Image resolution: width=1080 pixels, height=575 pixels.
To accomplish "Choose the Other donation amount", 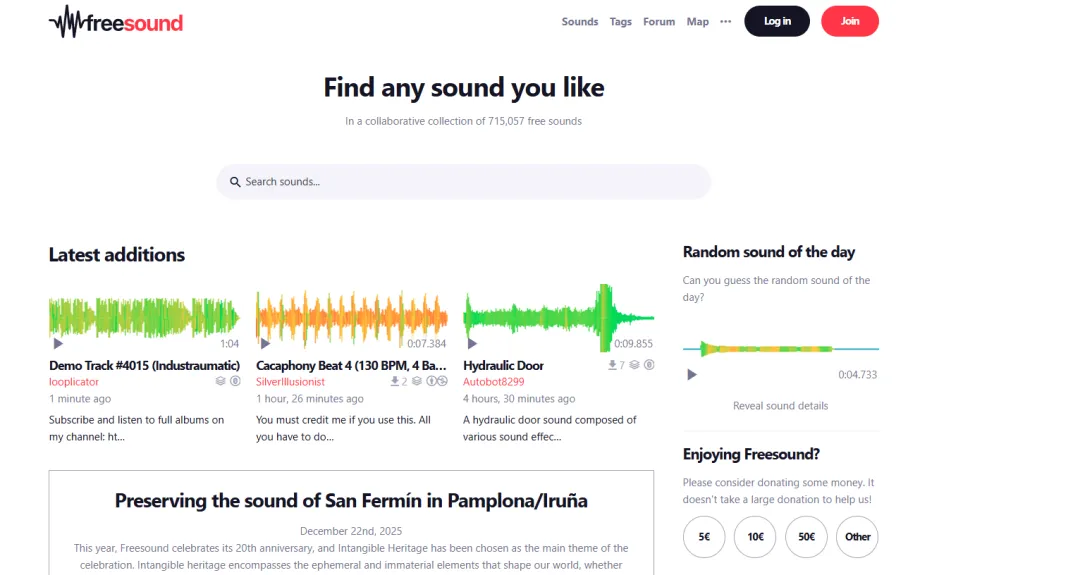I will tap(857, 536).
